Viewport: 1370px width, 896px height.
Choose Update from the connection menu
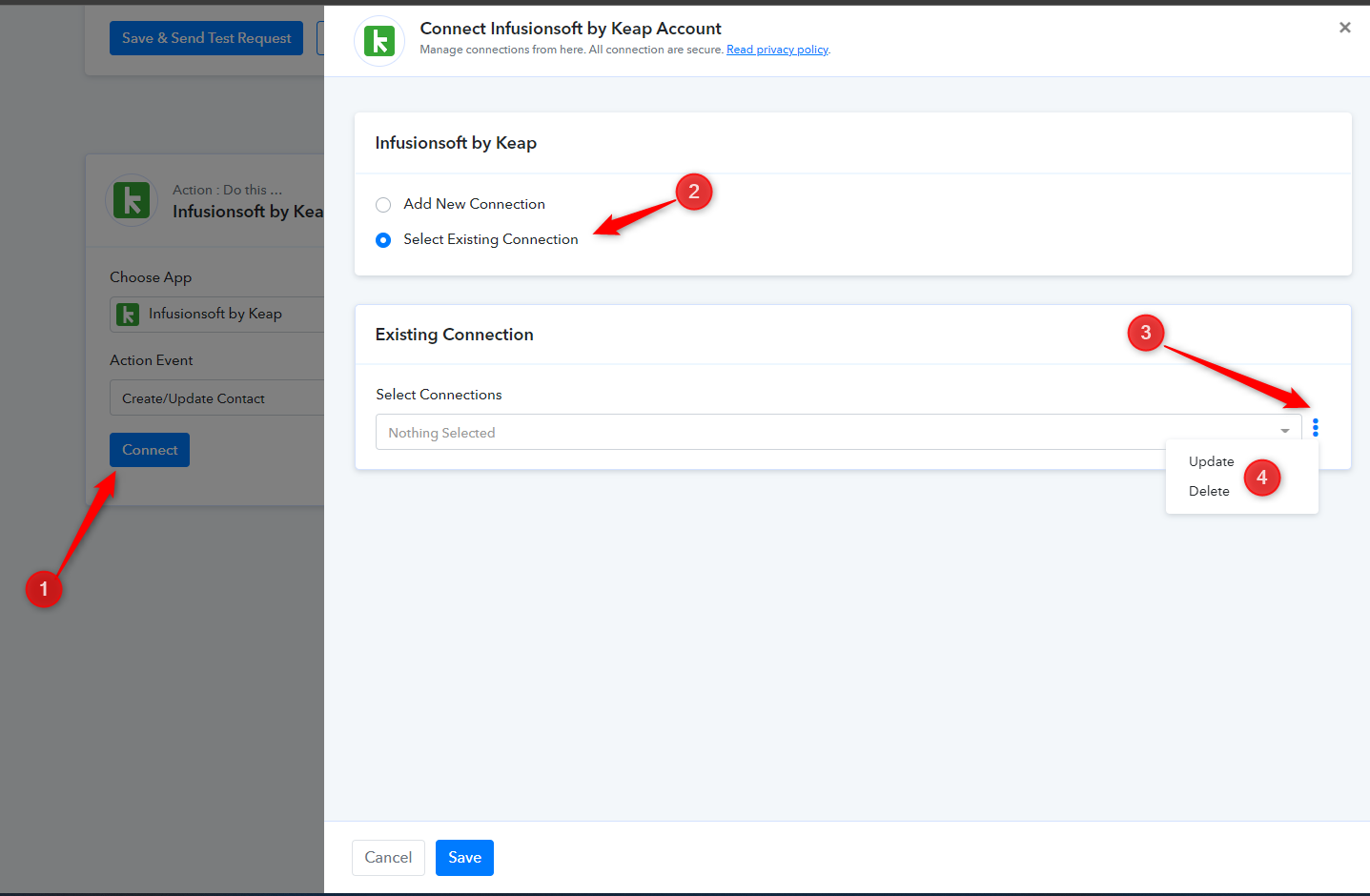click(1211, 461)
